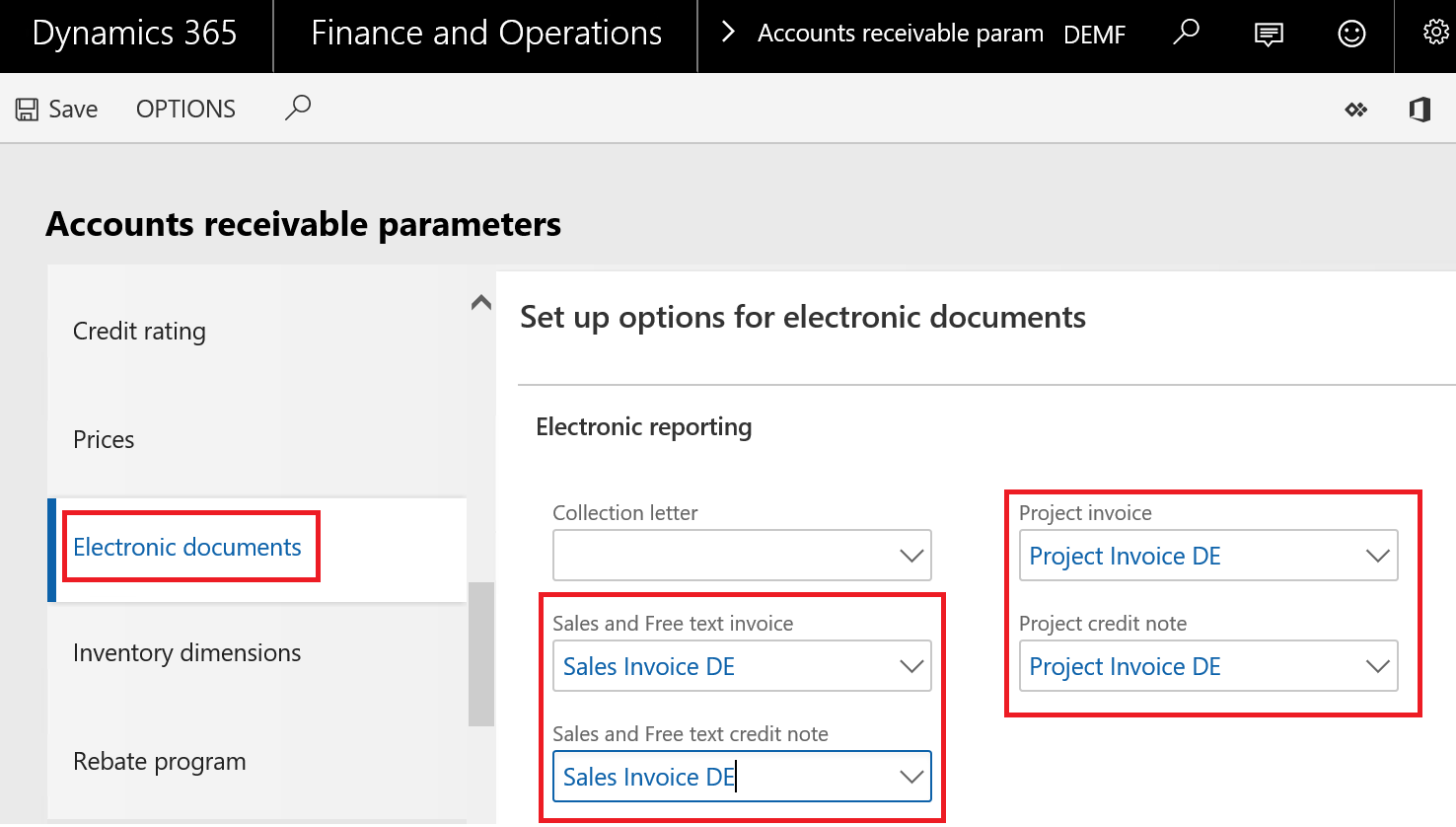Expand Sales and Free text credit note dropdown
The image size is (1456, 827).
911,777
